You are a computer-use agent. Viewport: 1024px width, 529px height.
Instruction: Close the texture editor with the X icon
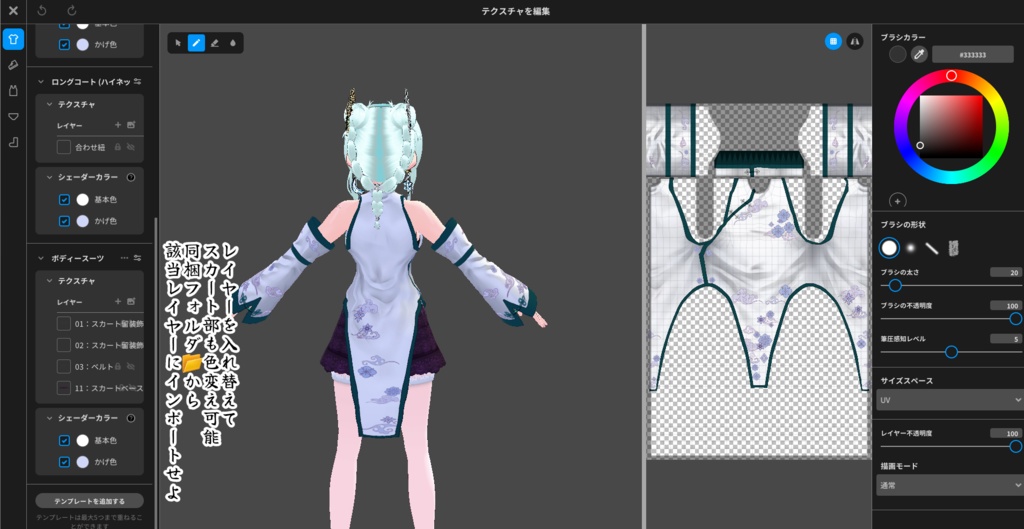(13, 11)
